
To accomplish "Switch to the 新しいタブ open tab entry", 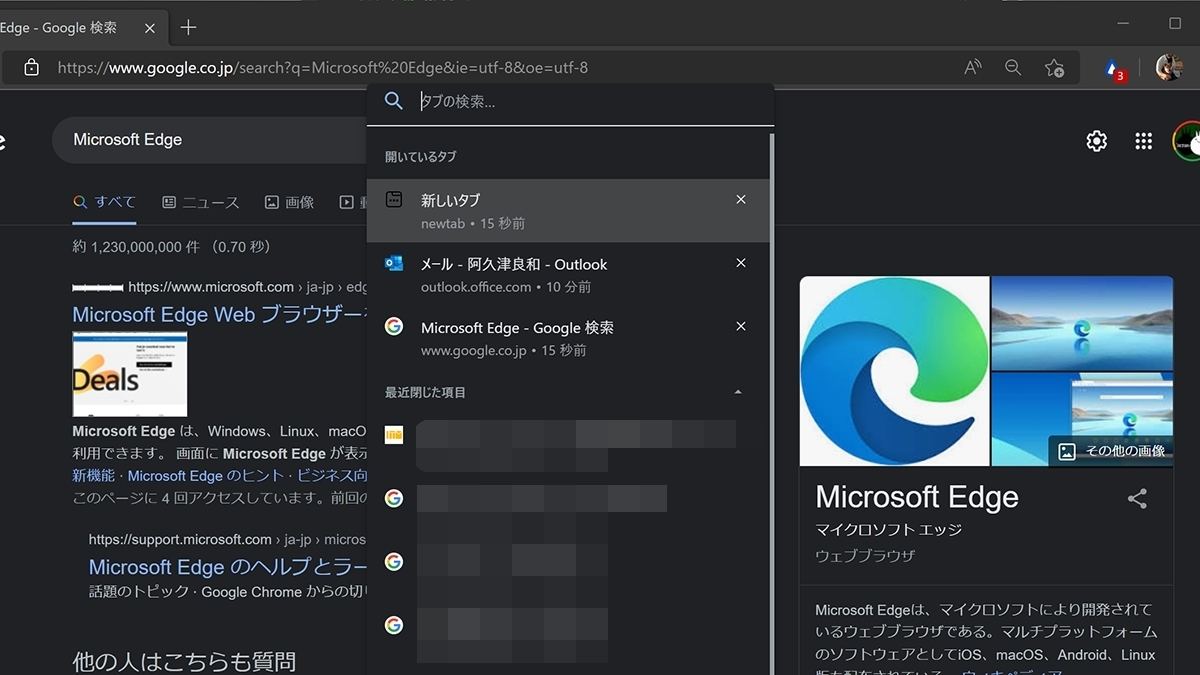I will tap(568, 211).
